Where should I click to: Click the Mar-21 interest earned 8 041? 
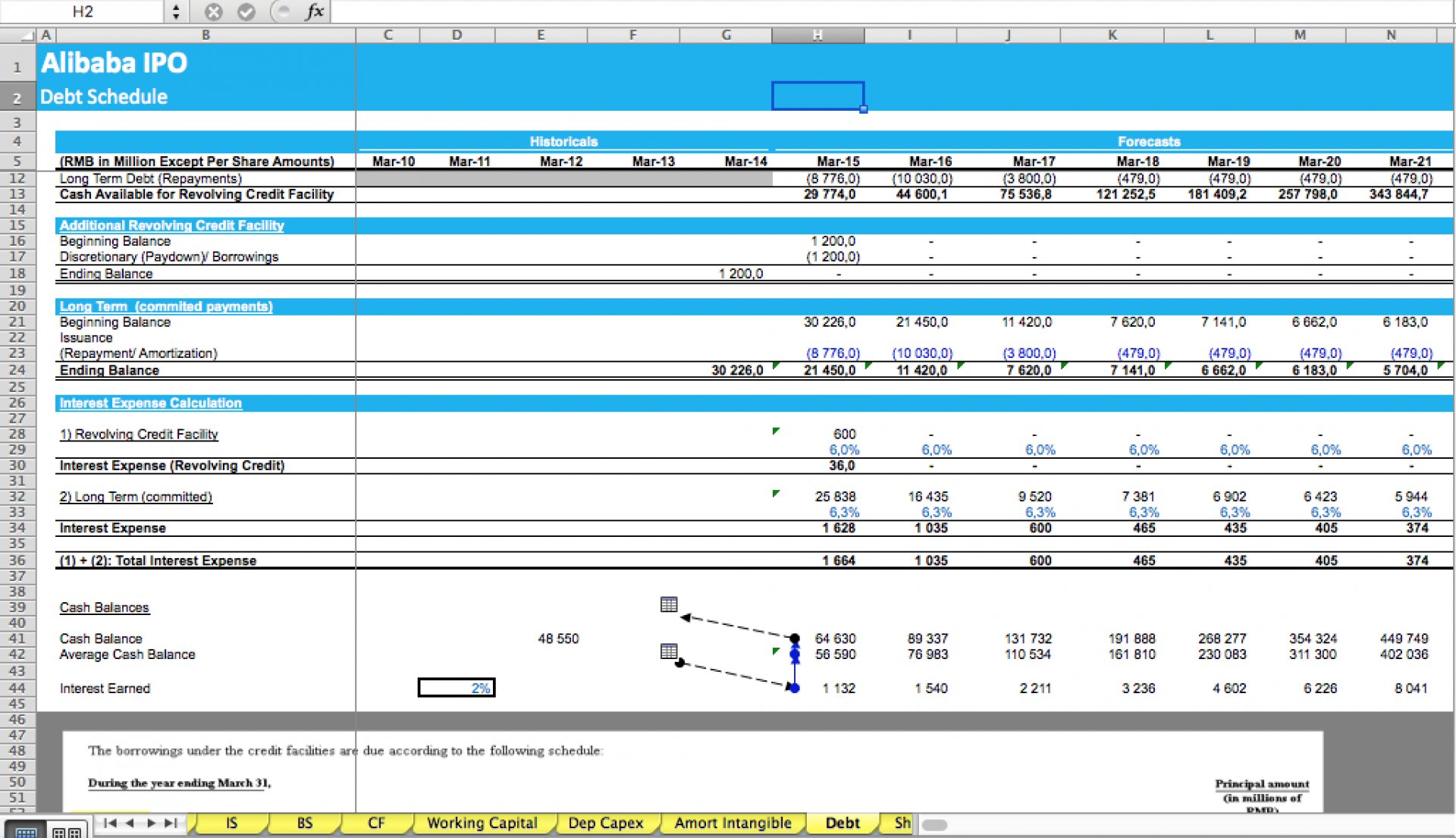1410,688
